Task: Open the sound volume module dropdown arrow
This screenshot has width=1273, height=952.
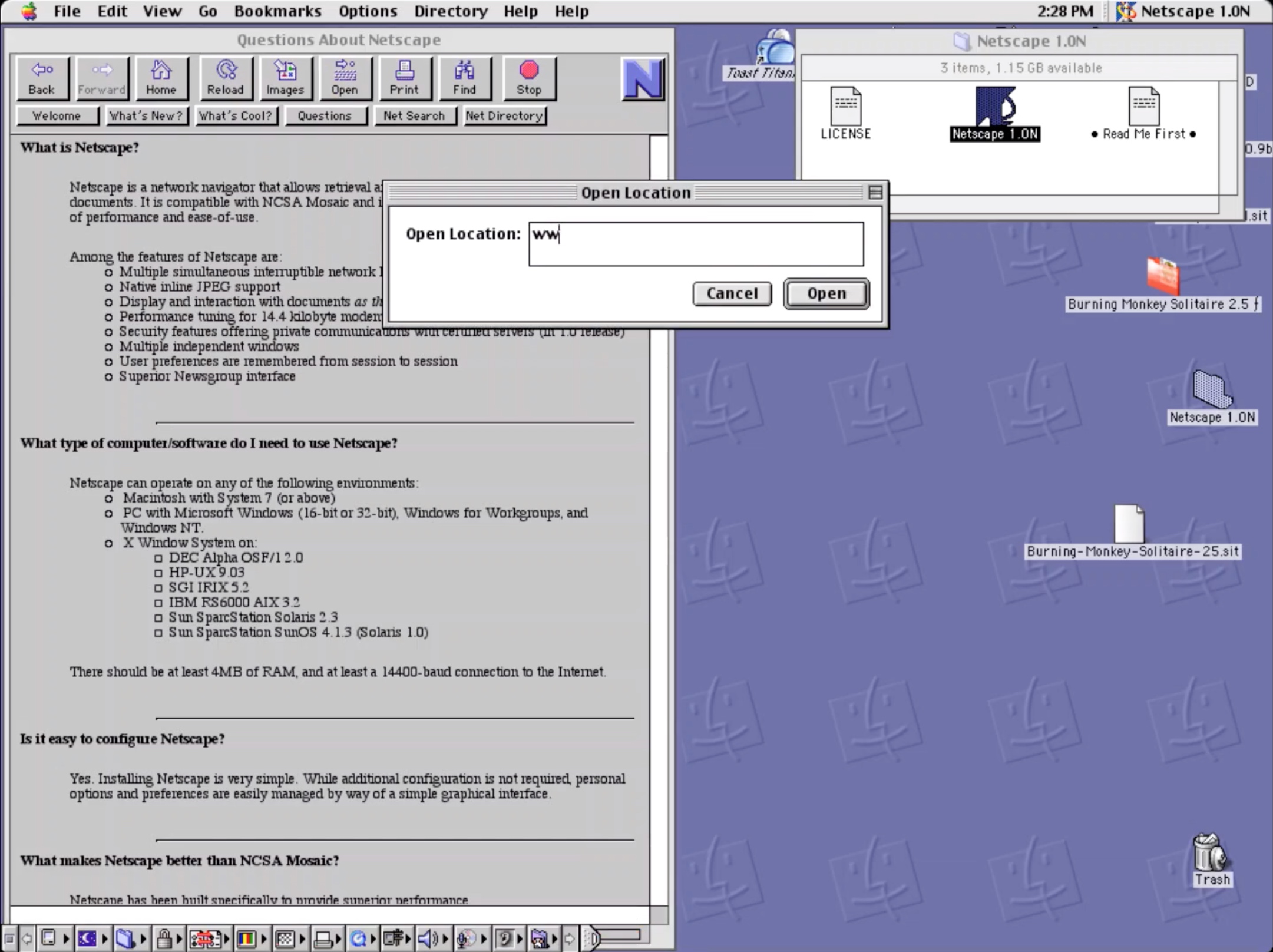Action: pos(446,938)
